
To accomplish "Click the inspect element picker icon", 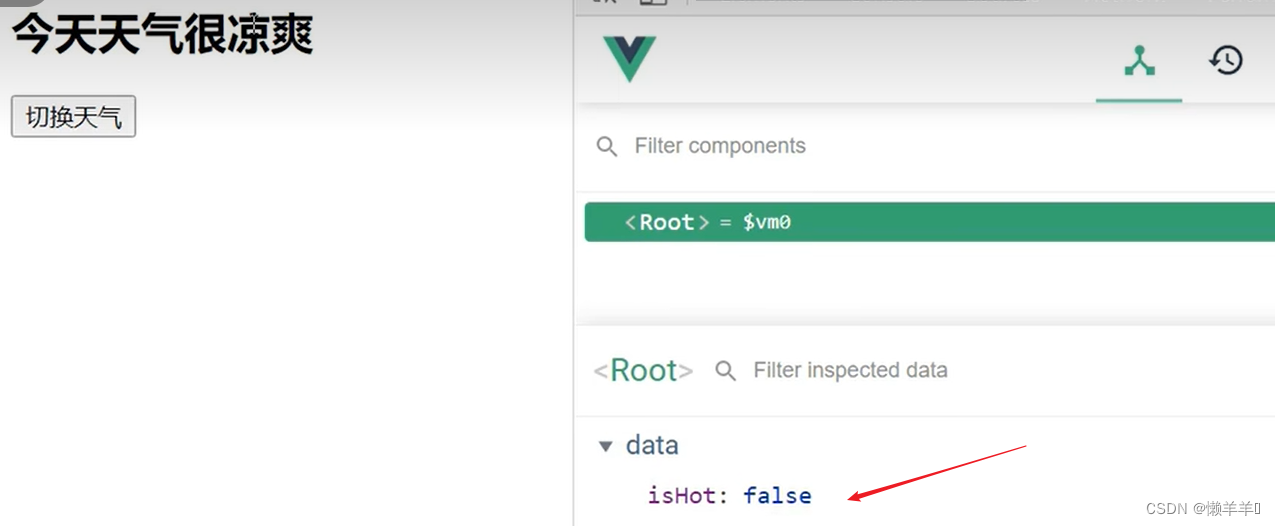I will (604, 3).
